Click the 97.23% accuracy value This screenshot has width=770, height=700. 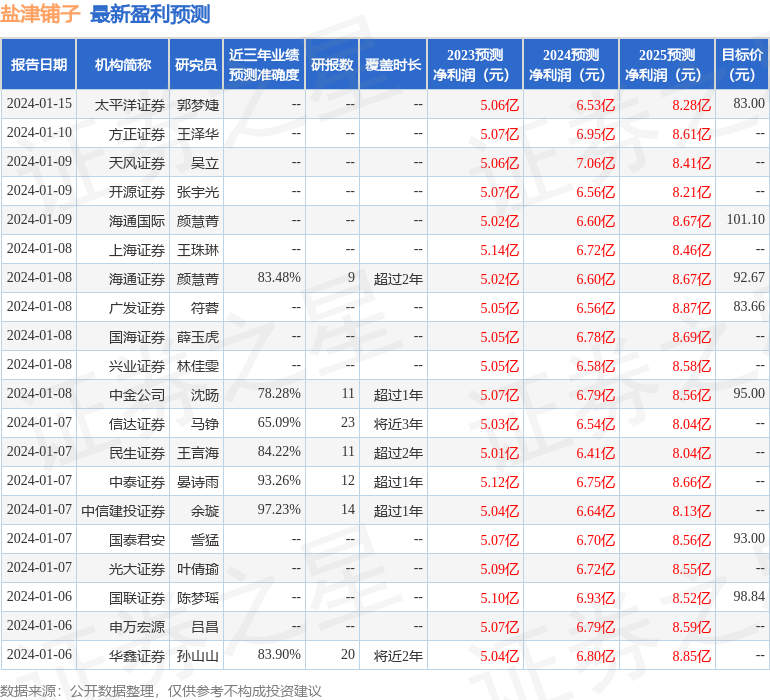coord(279,510)
